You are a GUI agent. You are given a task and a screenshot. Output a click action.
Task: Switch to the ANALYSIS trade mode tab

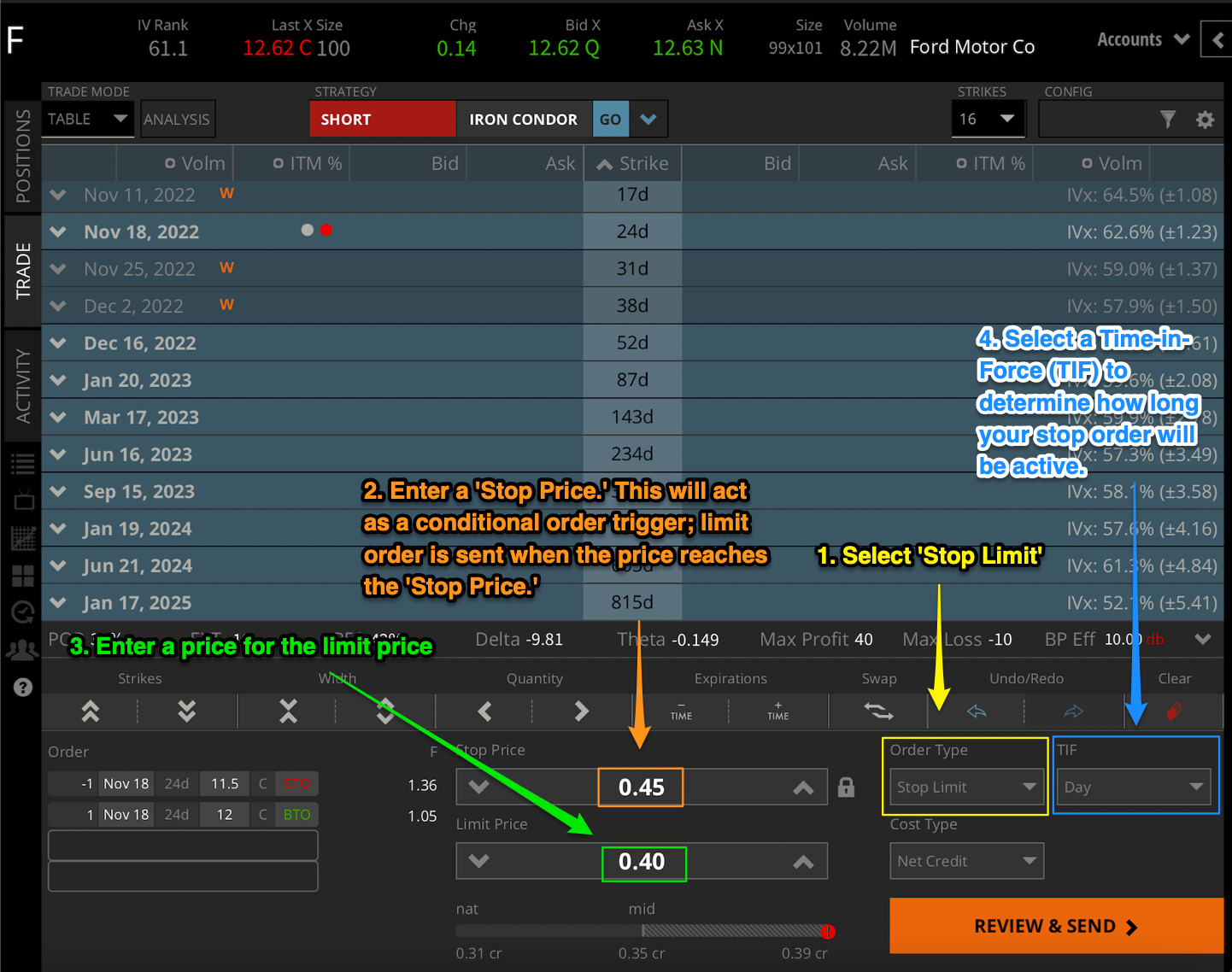(177, 119)
